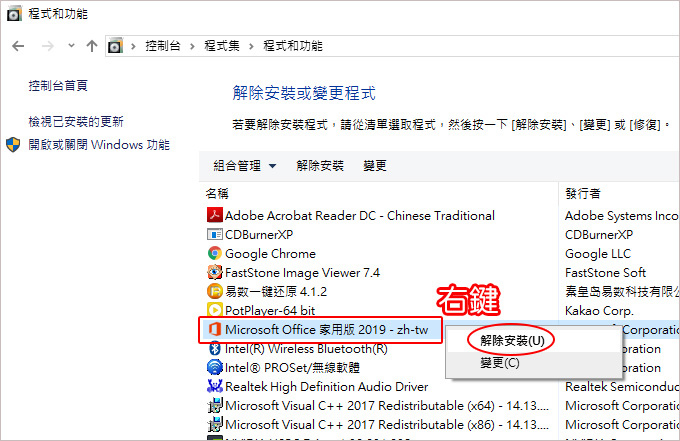Open 開啟或關閉 Windows 功能 link

pyautogui.click(x=99, y=144)
